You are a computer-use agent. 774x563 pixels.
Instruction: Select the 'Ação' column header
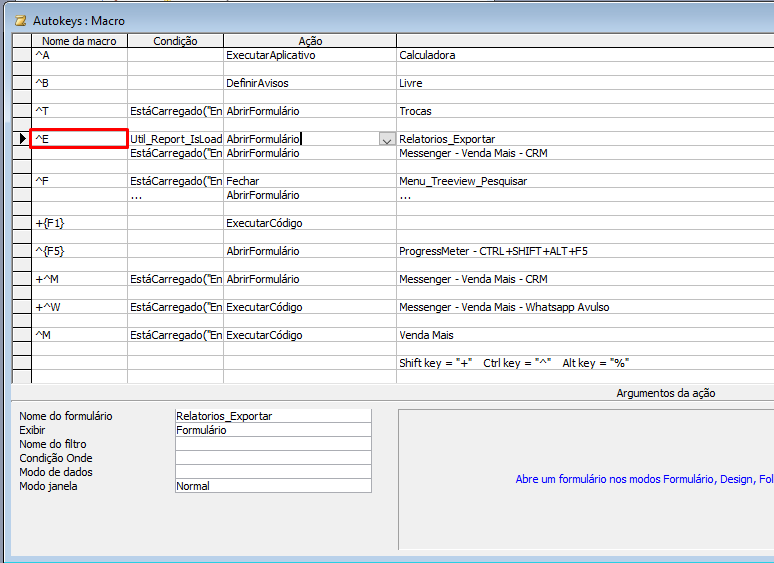310,41
